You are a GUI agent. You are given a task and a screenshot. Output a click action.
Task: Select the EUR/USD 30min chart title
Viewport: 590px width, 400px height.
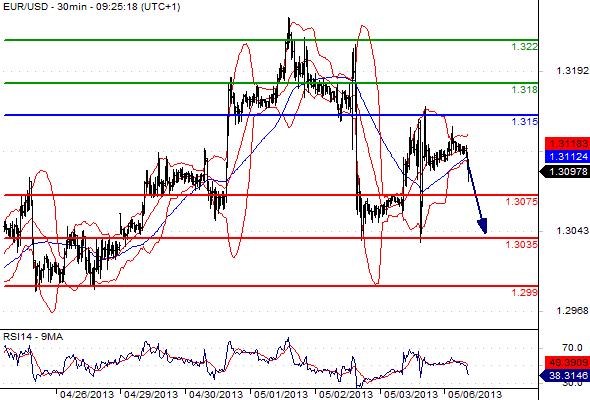coord(91,7)
